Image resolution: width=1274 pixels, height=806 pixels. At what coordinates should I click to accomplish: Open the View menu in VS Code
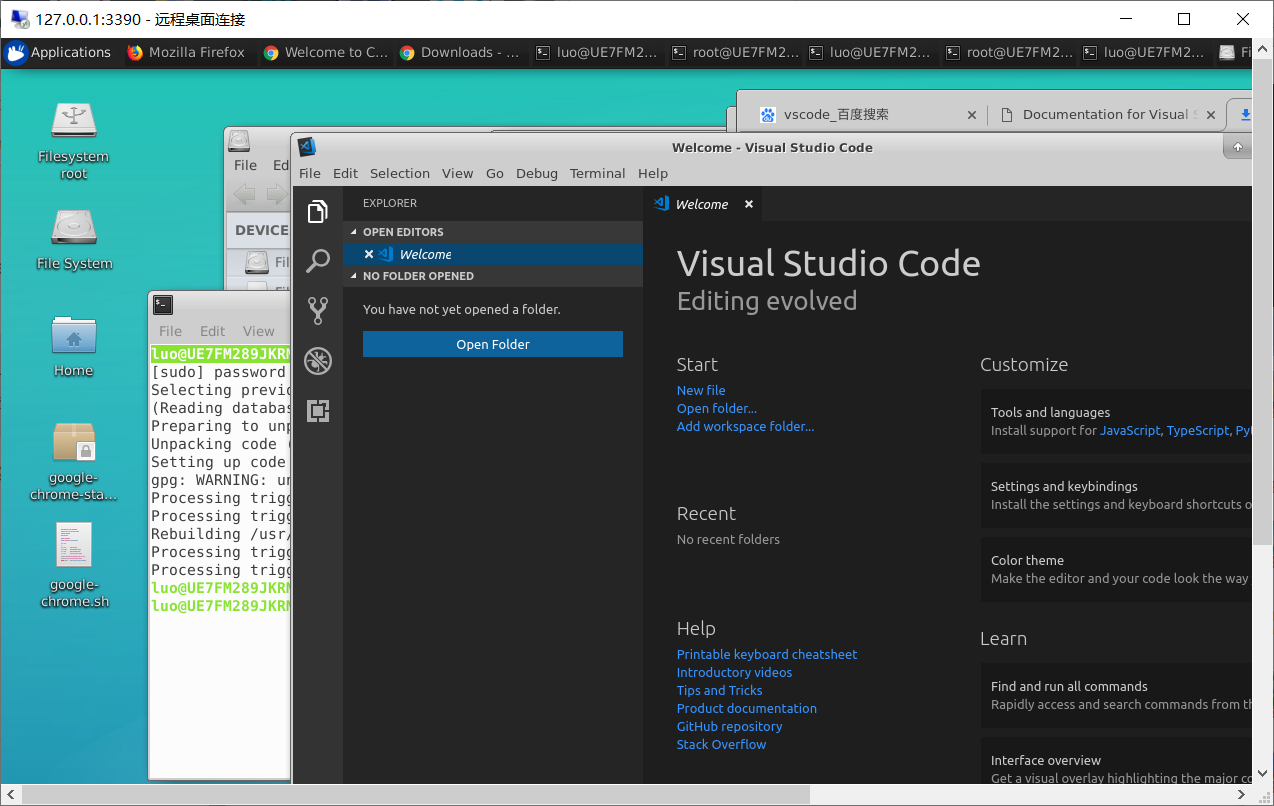[457, 173]
